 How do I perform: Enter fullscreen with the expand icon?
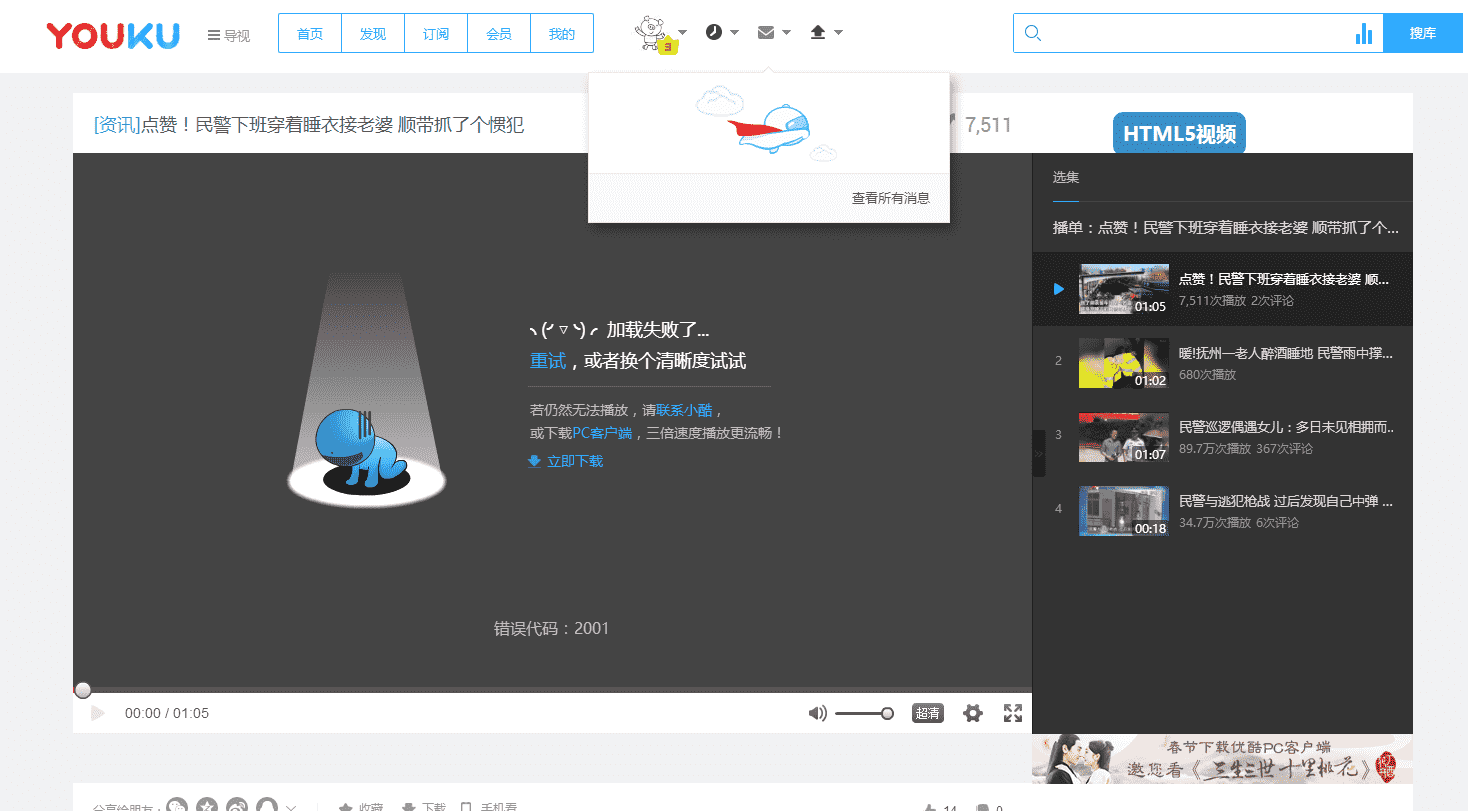[1012, 713]
